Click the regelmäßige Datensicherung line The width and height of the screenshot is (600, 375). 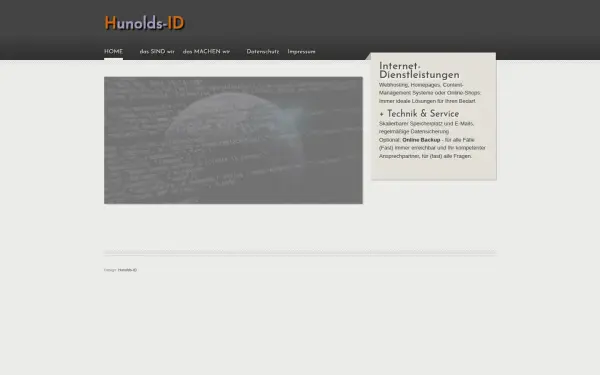coord(414,132)
